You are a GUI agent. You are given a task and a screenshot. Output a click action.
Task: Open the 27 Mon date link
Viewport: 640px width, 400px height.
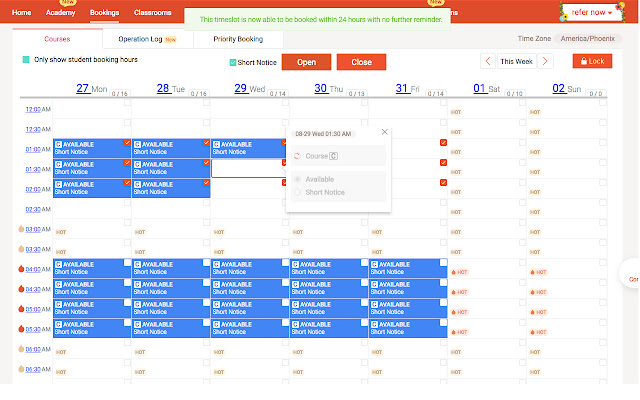[82, 89]
